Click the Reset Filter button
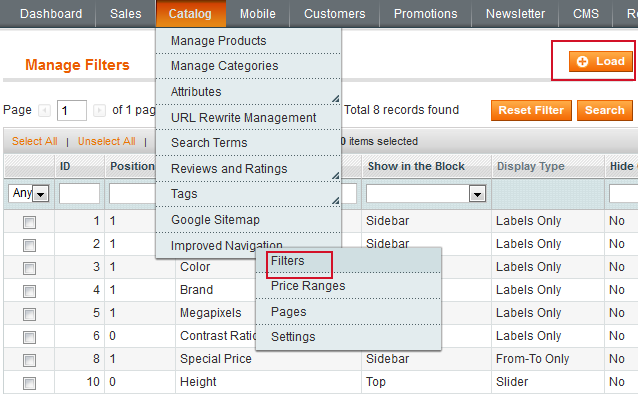 [531, 110]
